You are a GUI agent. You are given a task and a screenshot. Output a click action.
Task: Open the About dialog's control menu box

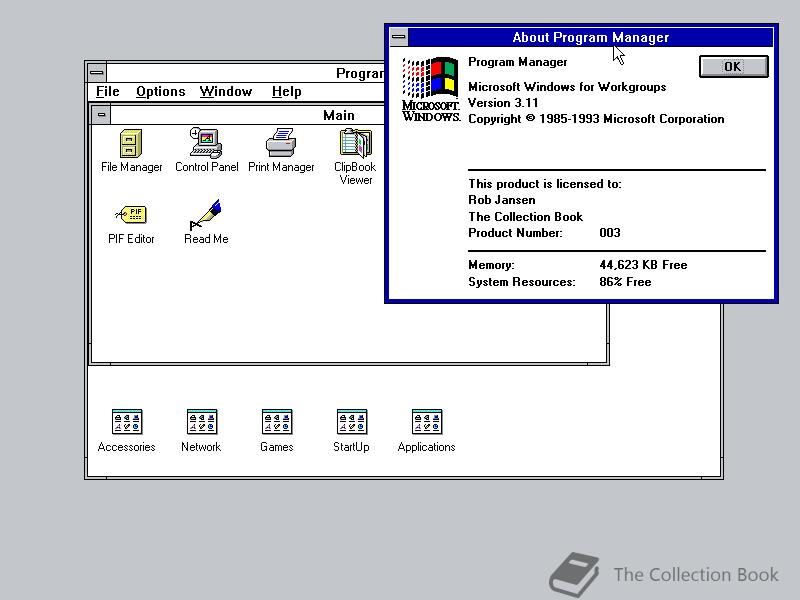click(x=399, y=37)
